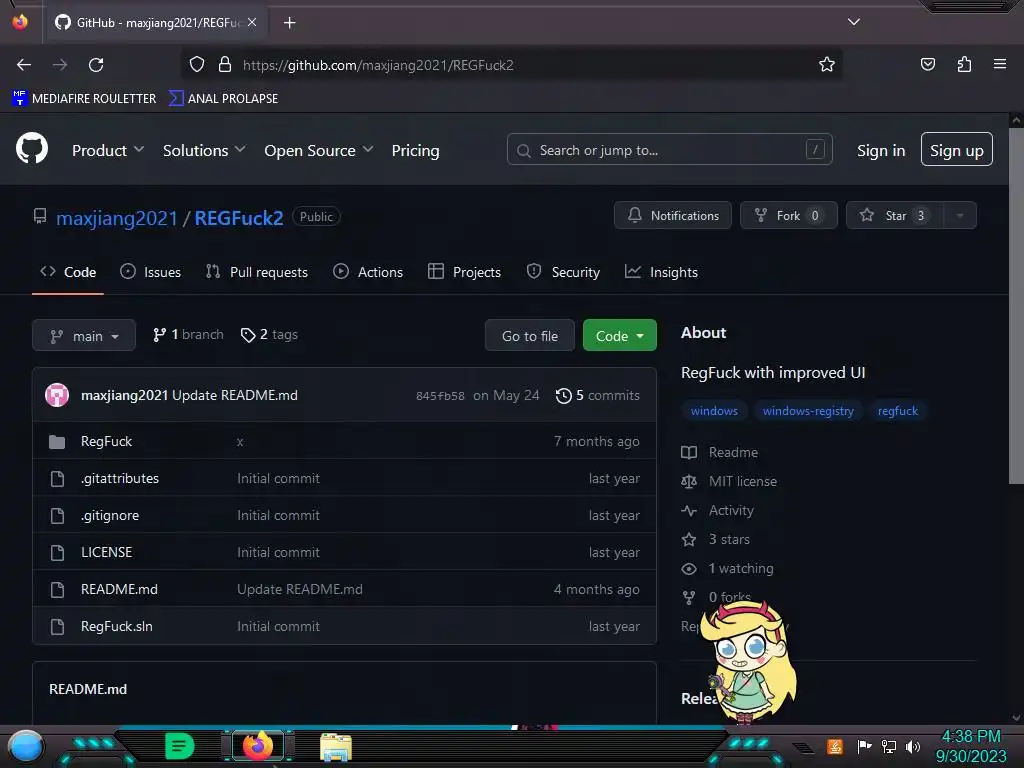Switch to the Security tab
This screenshot has width=1024, height=768.
click(x=563, y=272)
